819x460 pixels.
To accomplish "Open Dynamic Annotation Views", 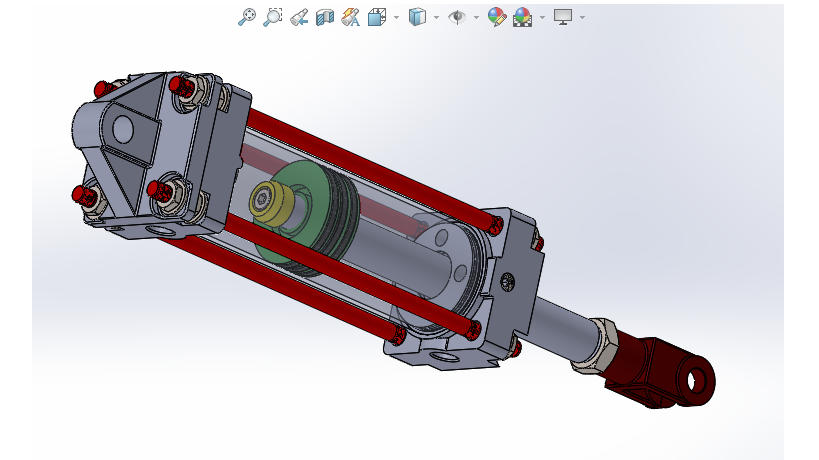I will [x=350, y=17].
